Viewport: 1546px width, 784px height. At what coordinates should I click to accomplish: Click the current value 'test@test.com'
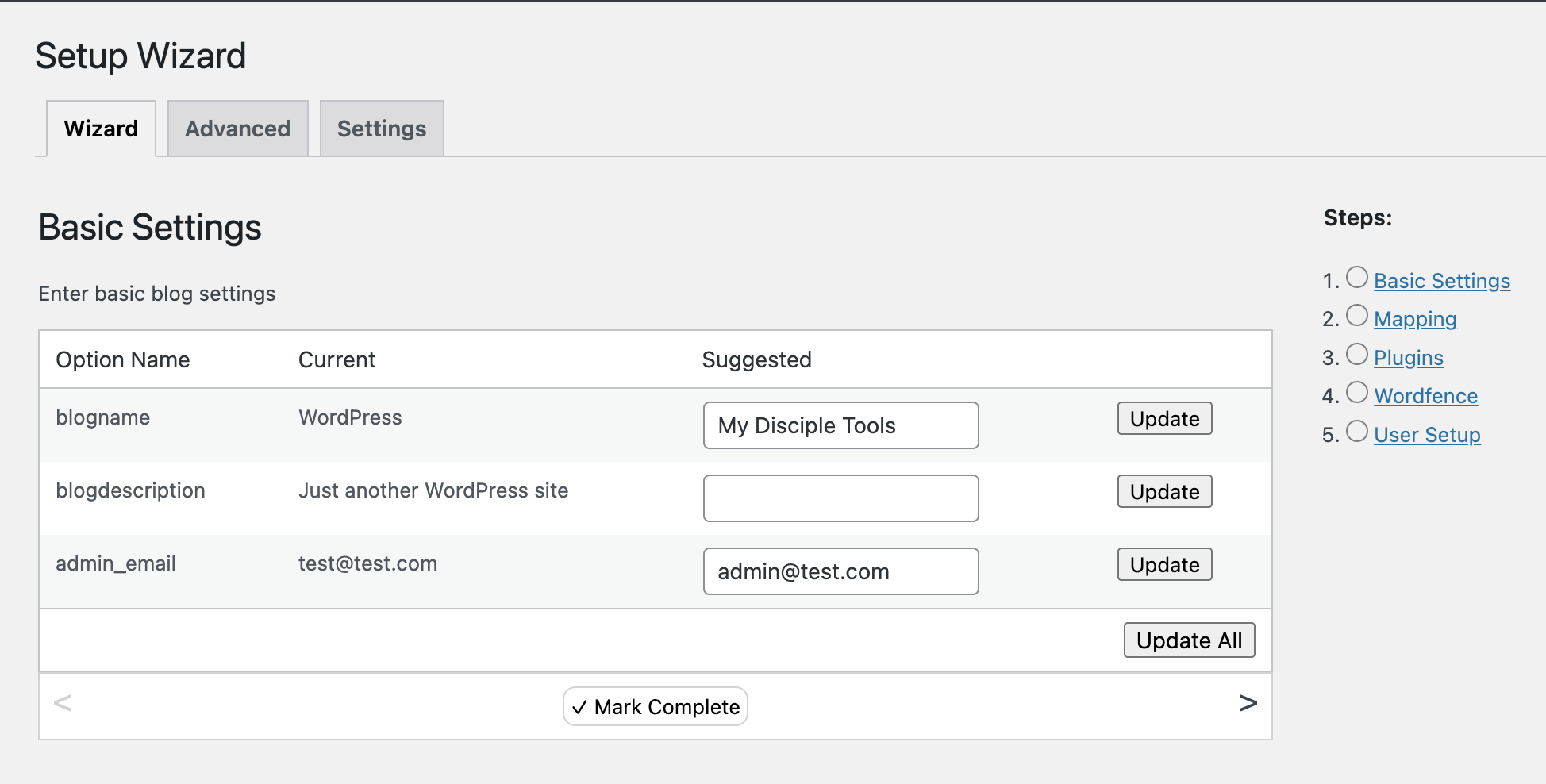point(367,563)
